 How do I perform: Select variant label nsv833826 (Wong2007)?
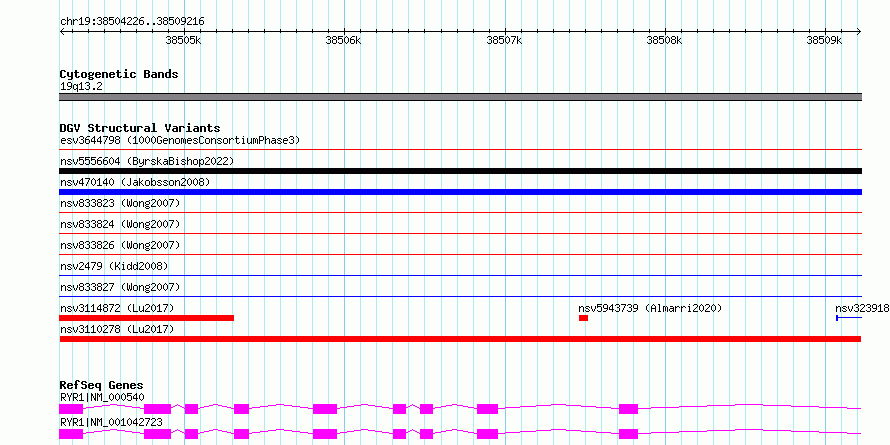[120, 245]
